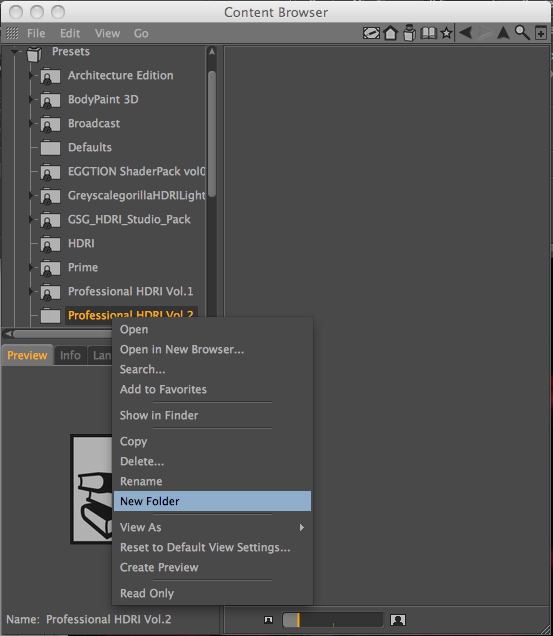Expand the BodyPaint 3D folder

click(x=31, y=99)
